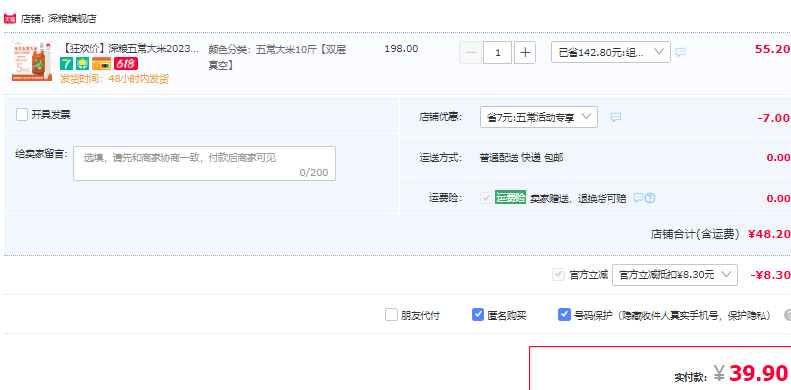Click the yellow quality badge icon
791x390 pixels.
pos(83,64)
